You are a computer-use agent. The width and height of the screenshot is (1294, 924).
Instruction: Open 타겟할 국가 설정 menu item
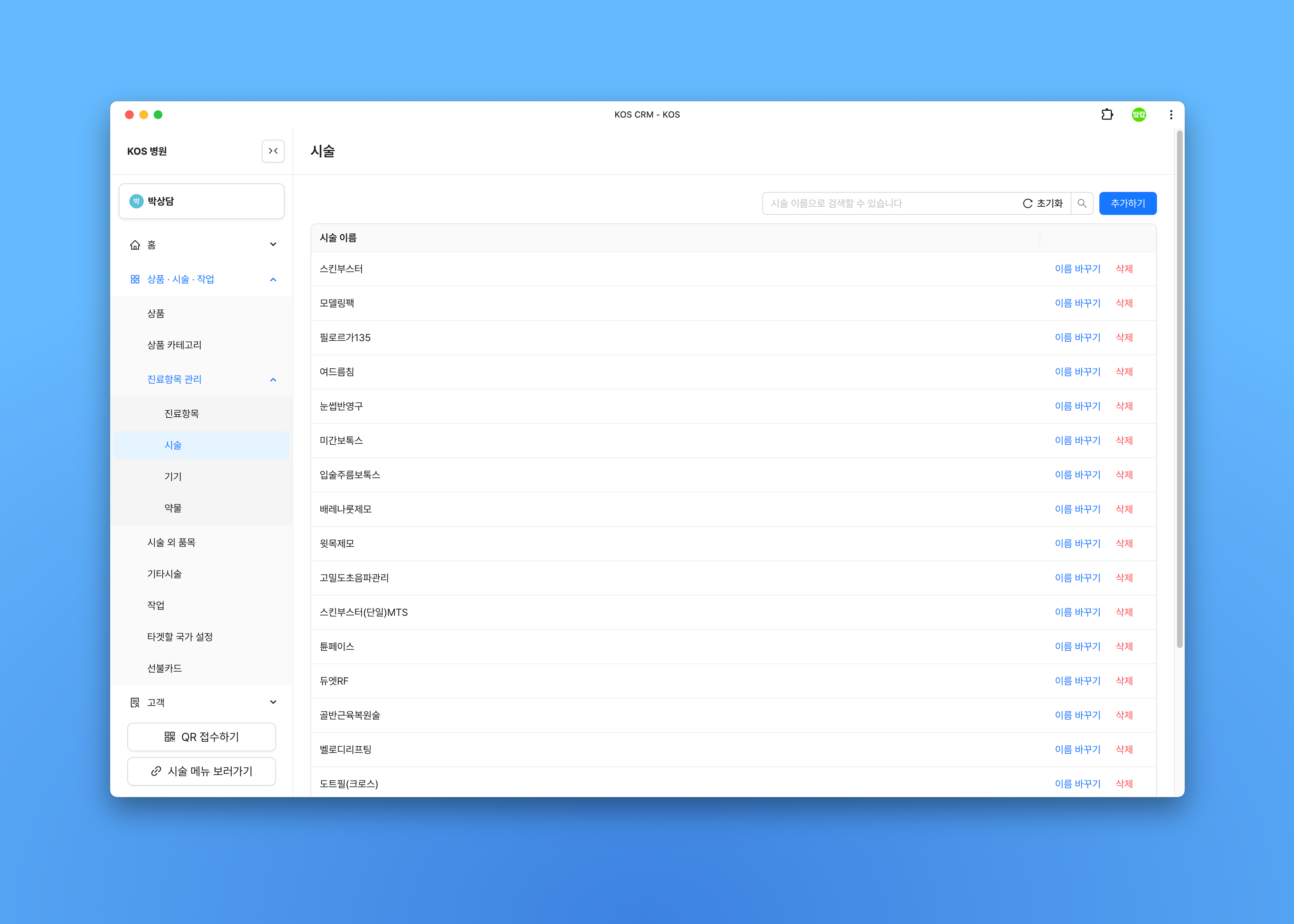pyautogui.click(x=201, y=637)
